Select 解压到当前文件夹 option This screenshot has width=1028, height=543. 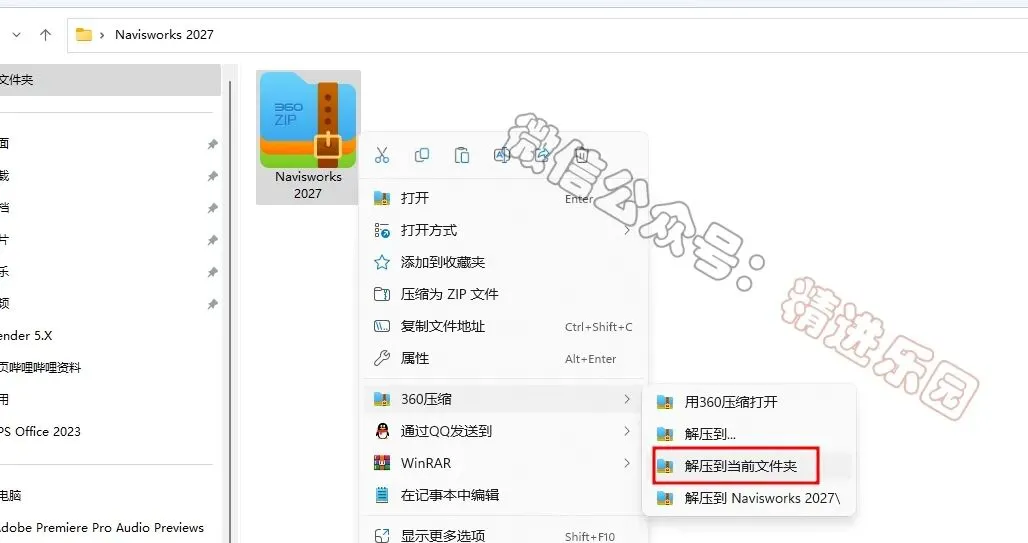pos(749,466)
